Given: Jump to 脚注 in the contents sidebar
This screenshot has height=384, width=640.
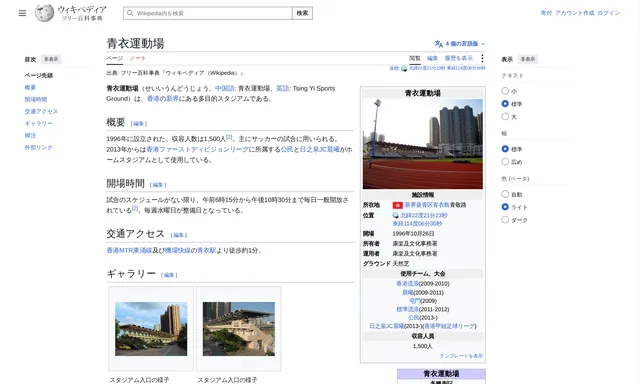Looking at the screenshot, I should coord(30,135).
